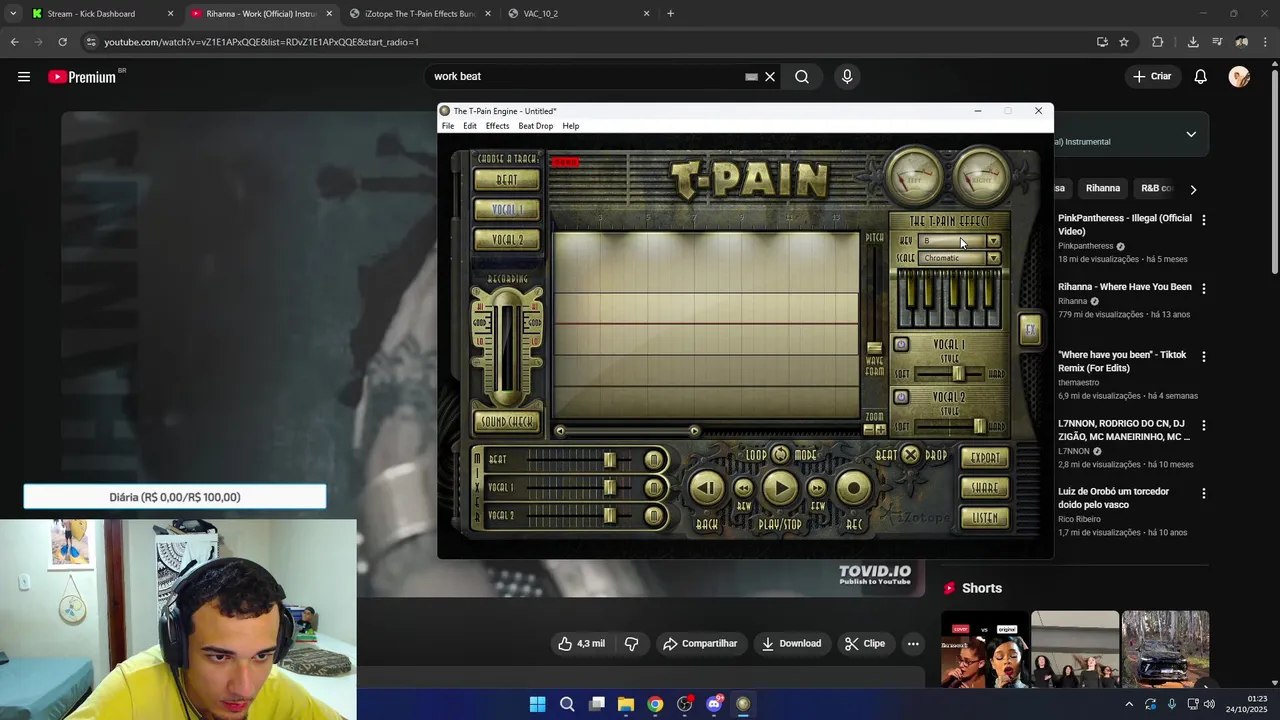Click the Compartilhar share button

click(x=700, y=644)
